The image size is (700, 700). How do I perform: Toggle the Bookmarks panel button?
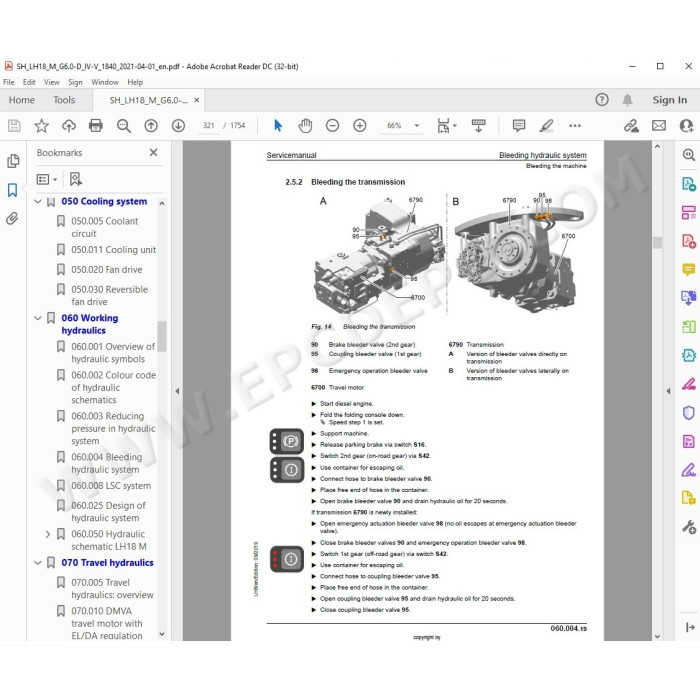click(12, 191)
